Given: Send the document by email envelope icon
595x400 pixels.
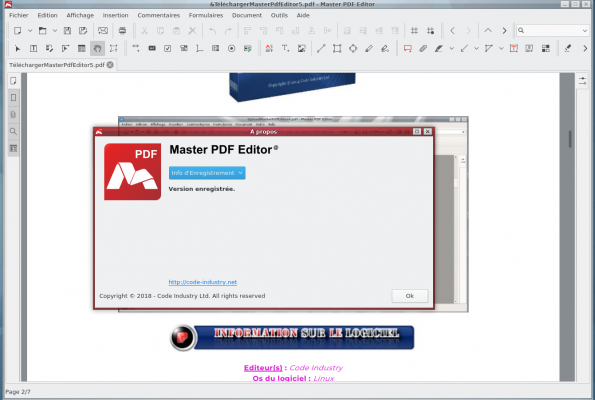Looking at the screenshot, I should (103, 31).
